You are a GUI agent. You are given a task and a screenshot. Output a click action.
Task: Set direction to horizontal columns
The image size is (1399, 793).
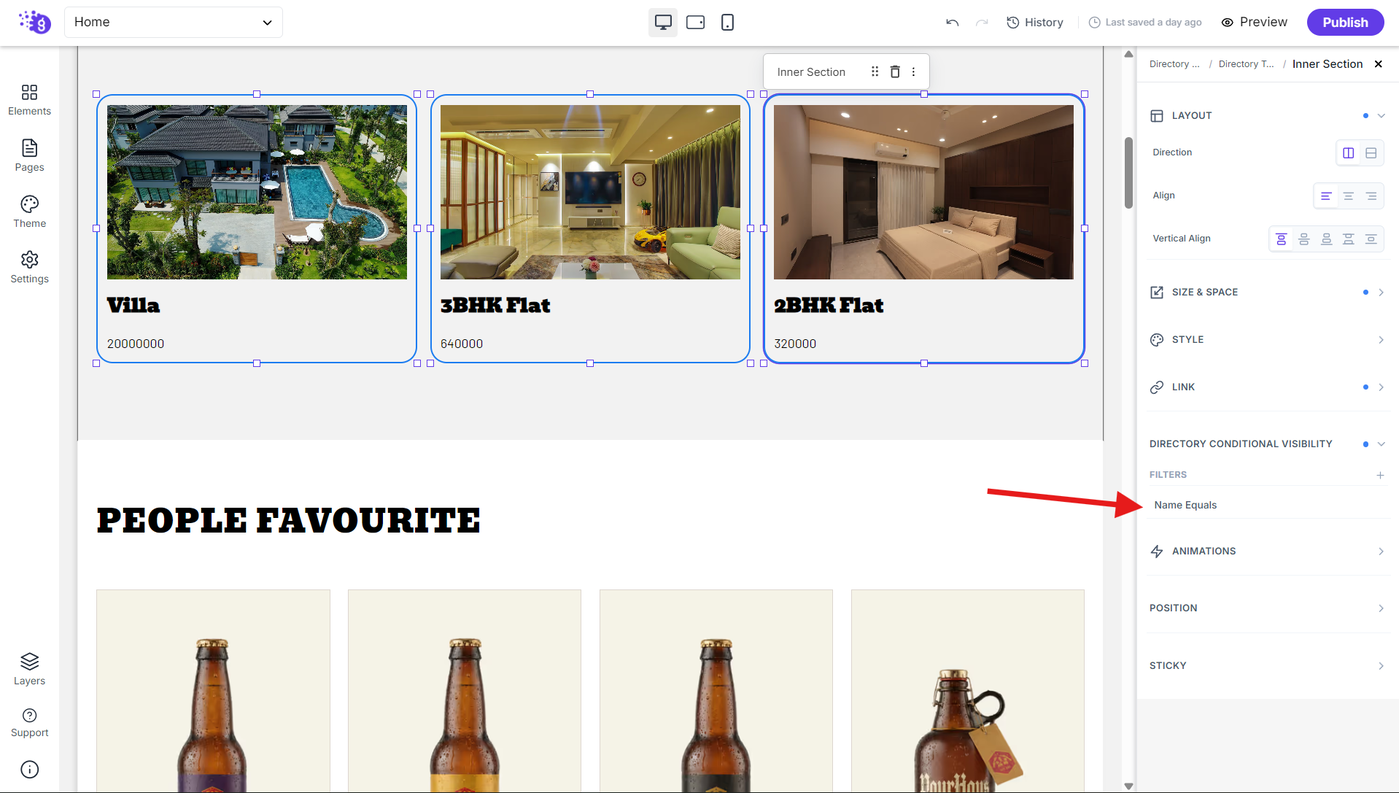pos(1348,153)
